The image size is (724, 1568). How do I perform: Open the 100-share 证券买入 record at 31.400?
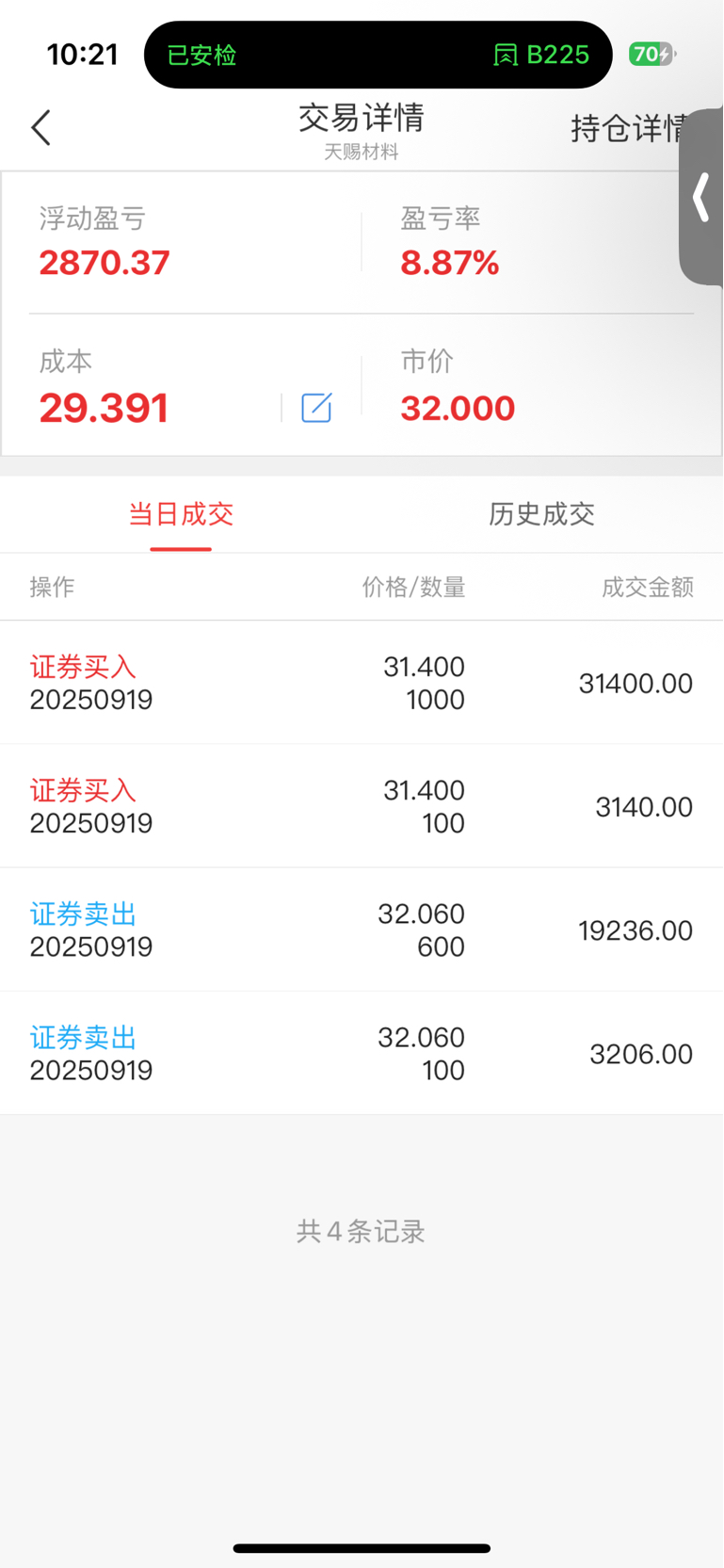click(x=362, y=806)
